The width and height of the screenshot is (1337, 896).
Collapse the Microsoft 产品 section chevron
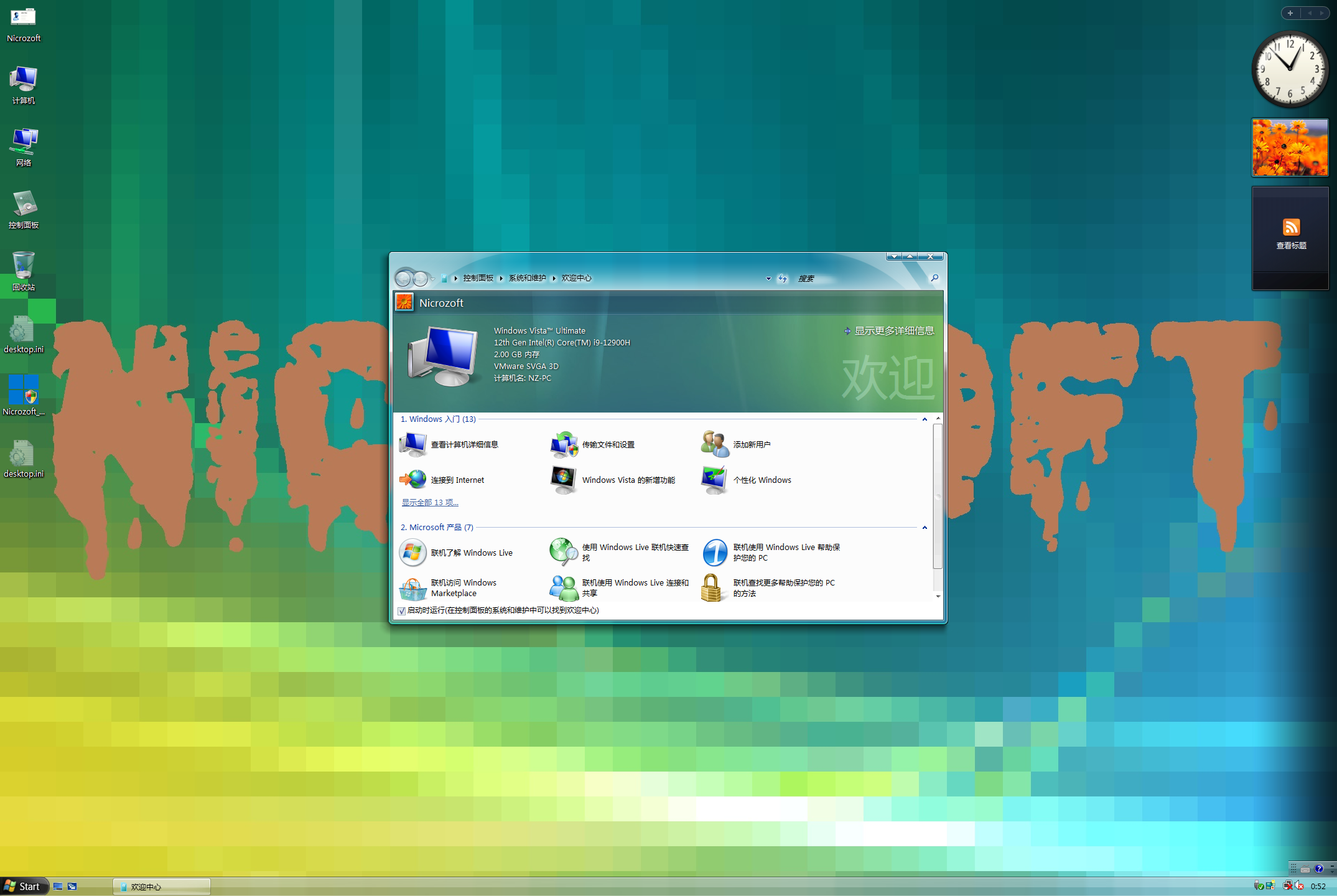point(925,528)
